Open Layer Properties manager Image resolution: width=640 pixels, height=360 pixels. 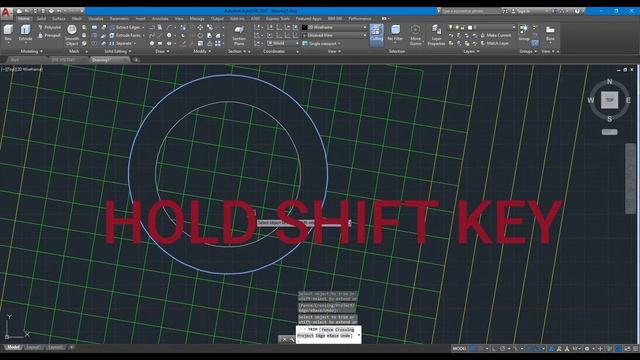point(436,35)
